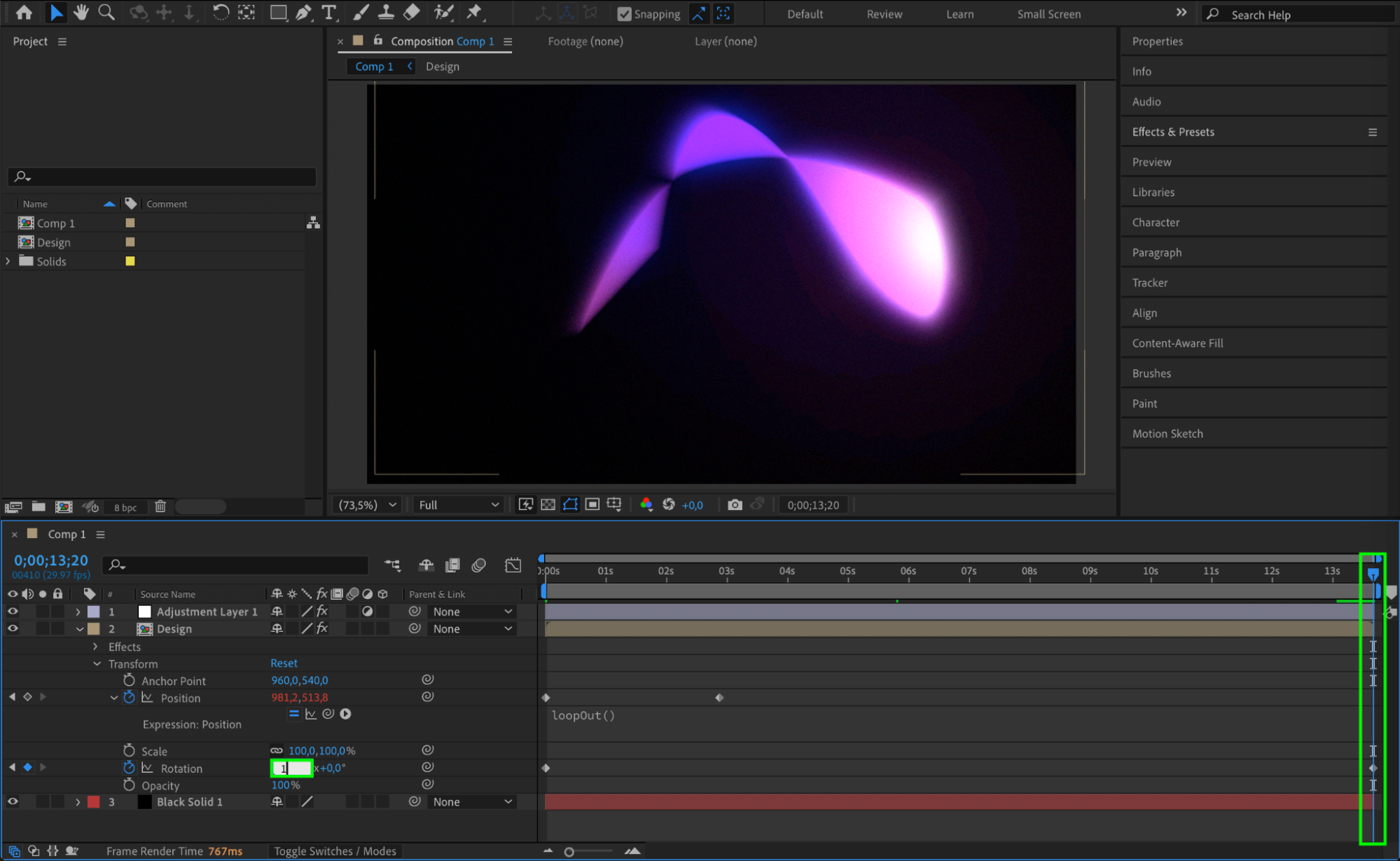Click the Position keyframe near 03s
Screen dimensions: 1400x861
click(x=719, y=698)
